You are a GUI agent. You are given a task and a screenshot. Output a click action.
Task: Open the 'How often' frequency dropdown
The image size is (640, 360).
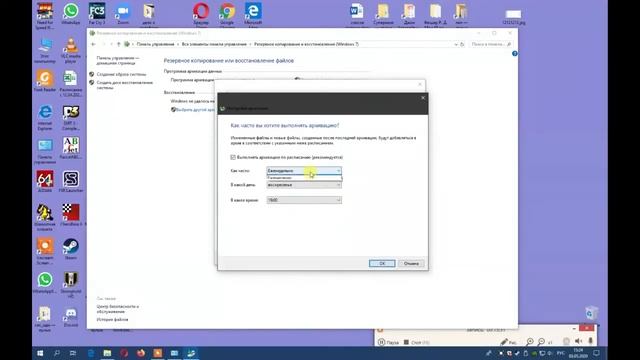[304, 171]
